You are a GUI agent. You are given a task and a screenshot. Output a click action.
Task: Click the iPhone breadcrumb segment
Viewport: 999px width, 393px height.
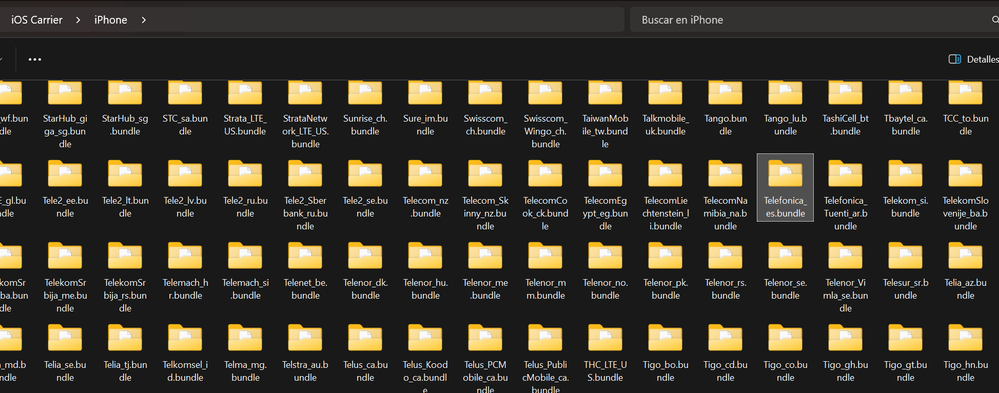(x=111, y=20)
